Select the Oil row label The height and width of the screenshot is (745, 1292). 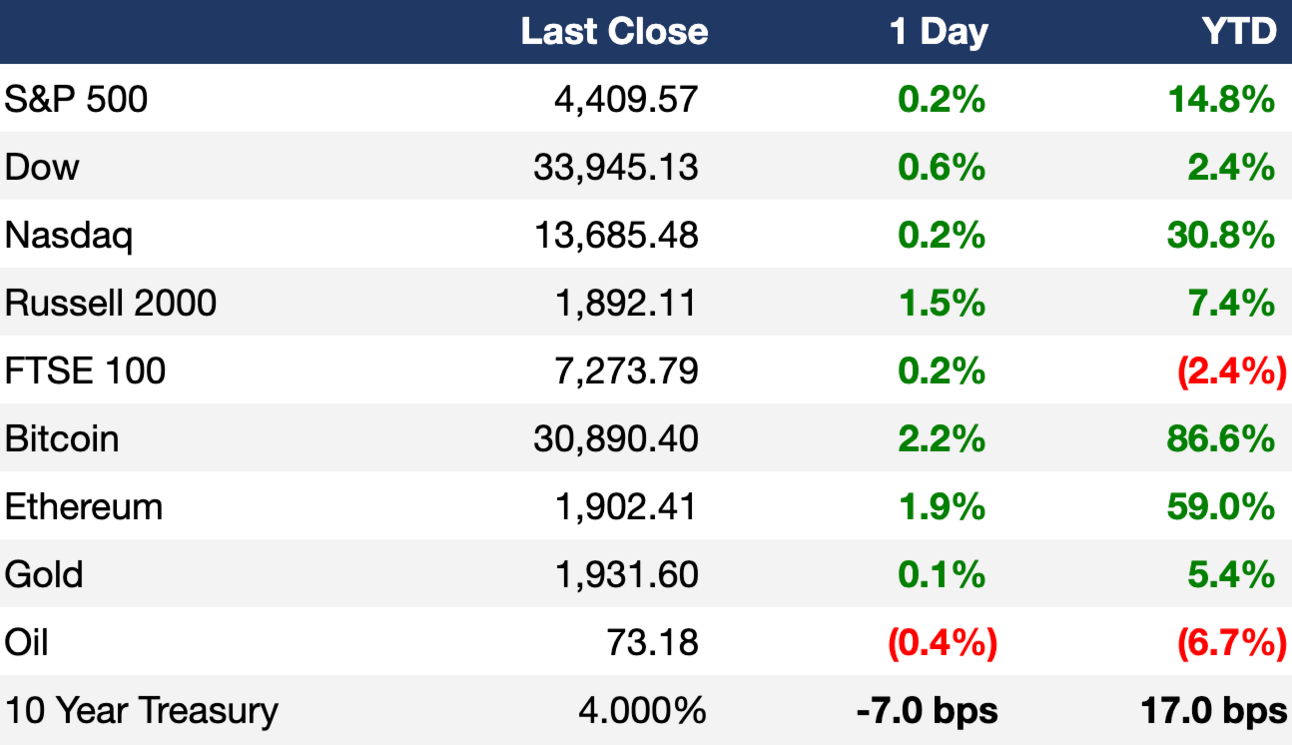coord(26,642)
